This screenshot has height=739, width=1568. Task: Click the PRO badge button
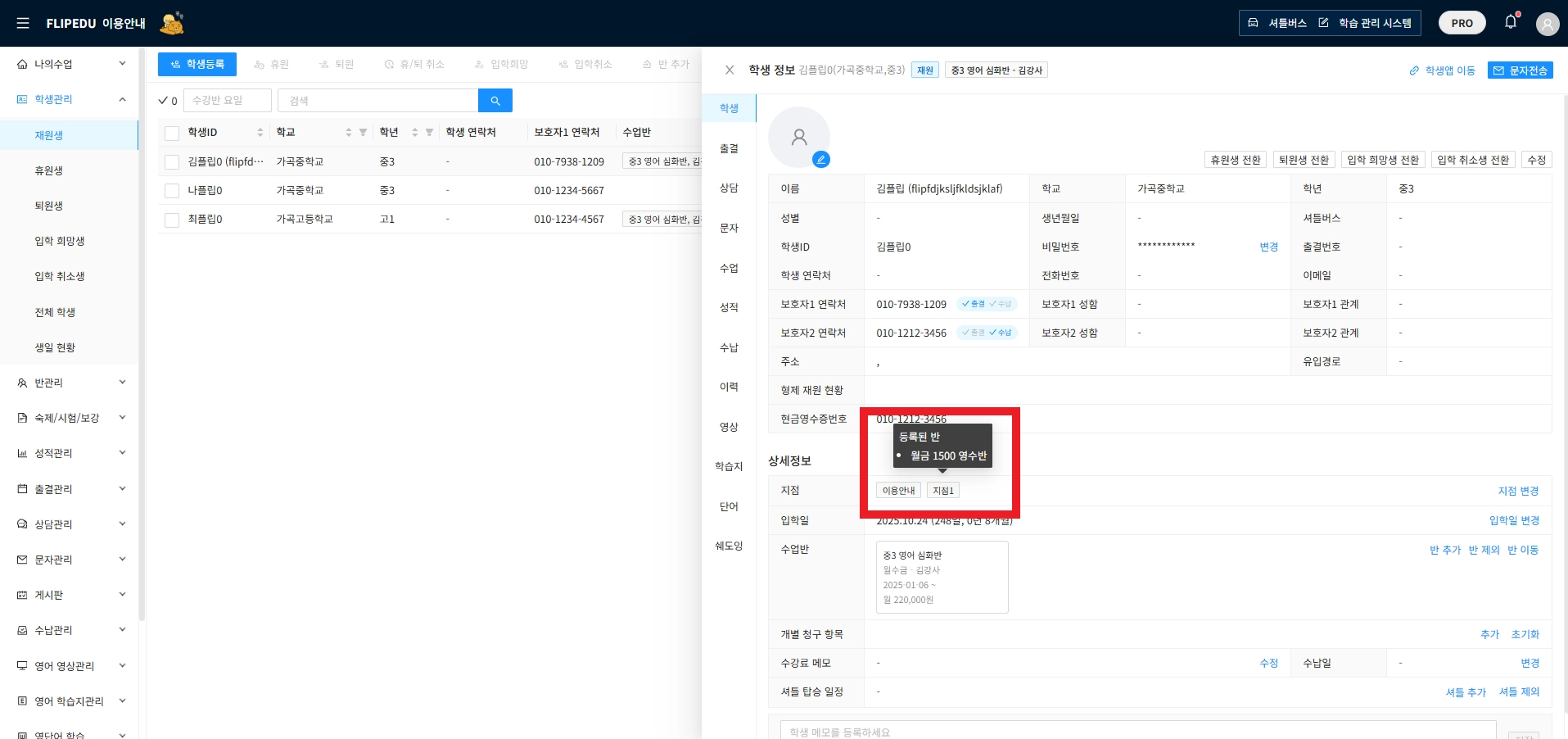(1462, 23)
